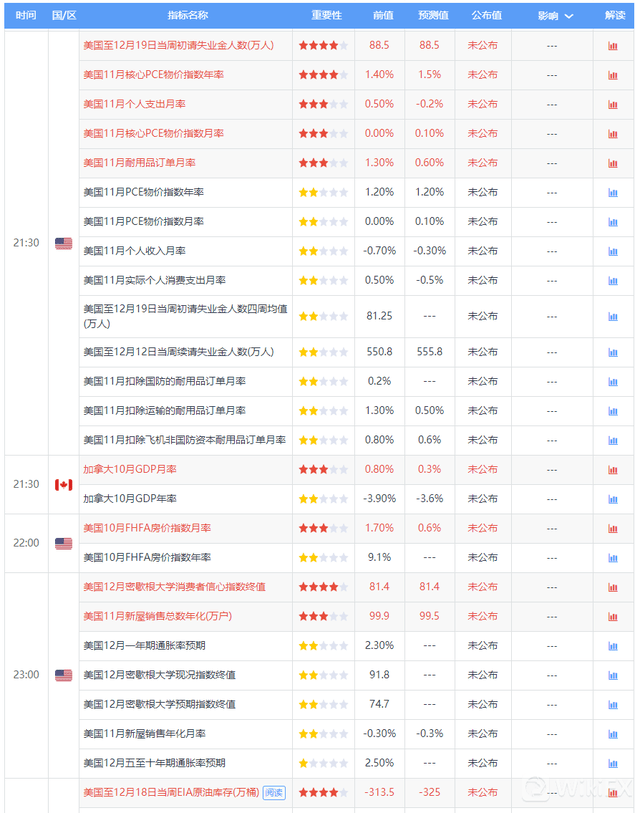
Task: Click chart icon for 加拿大10月GDP月率 row
Action: point(612,469)
